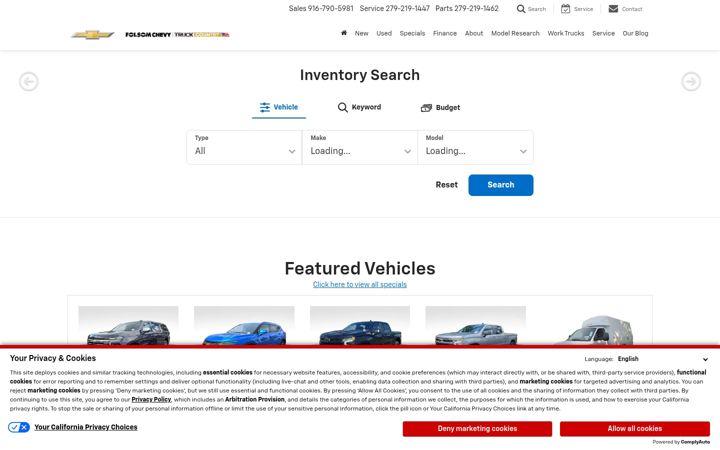Screen dimensions: 720x450
Task: Click Deny marketing cookies button
Action: tap(477, 429)
